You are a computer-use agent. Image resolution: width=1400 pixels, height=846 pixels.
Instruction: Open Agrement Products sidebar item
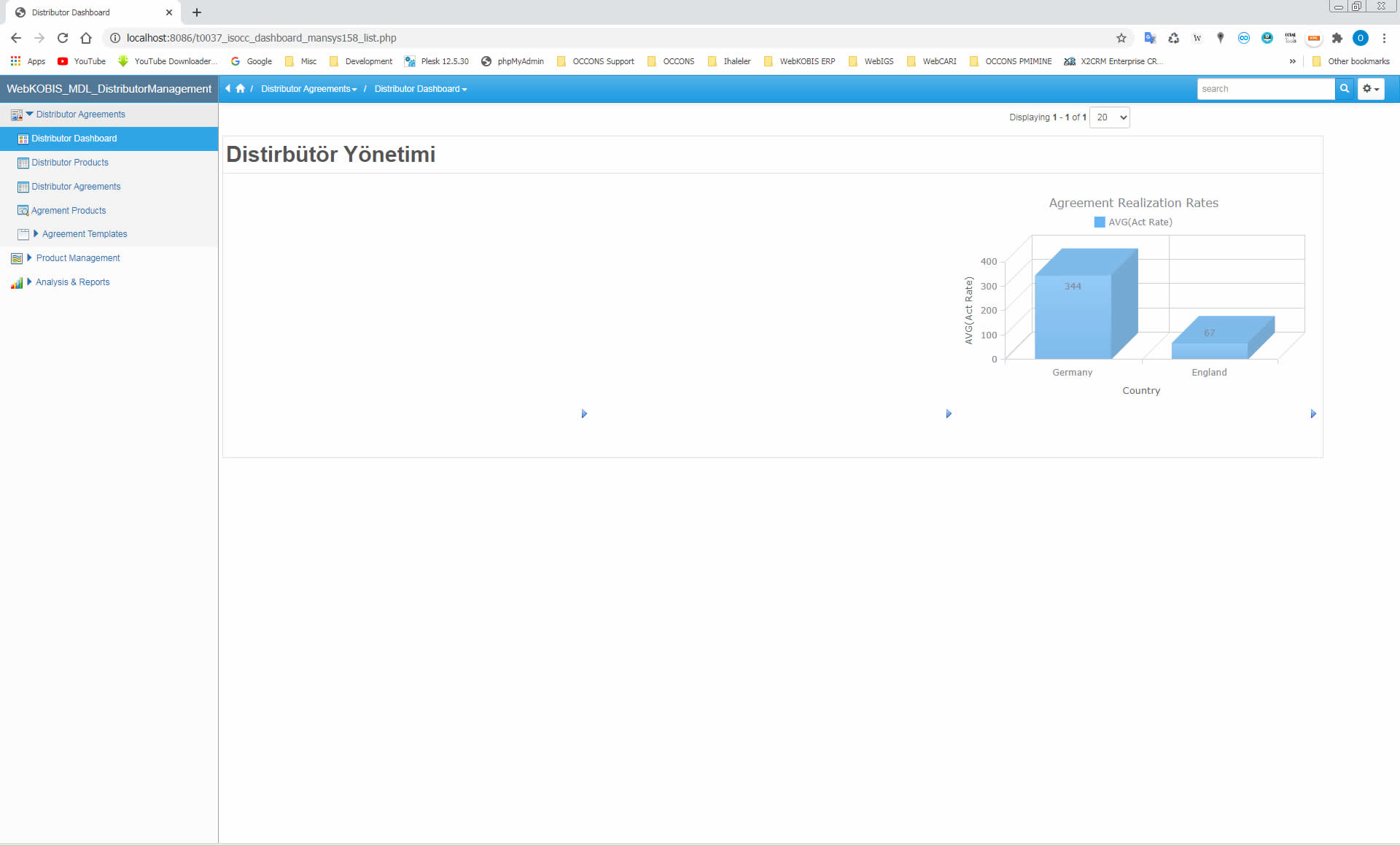coord(69,211)
